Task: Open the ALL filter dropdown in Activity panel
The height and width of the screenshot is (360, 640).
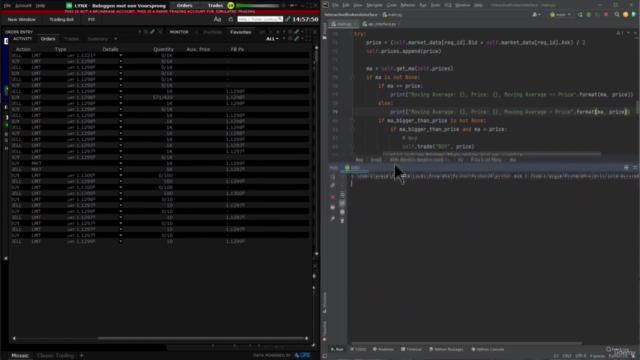Action: [272, 39]
